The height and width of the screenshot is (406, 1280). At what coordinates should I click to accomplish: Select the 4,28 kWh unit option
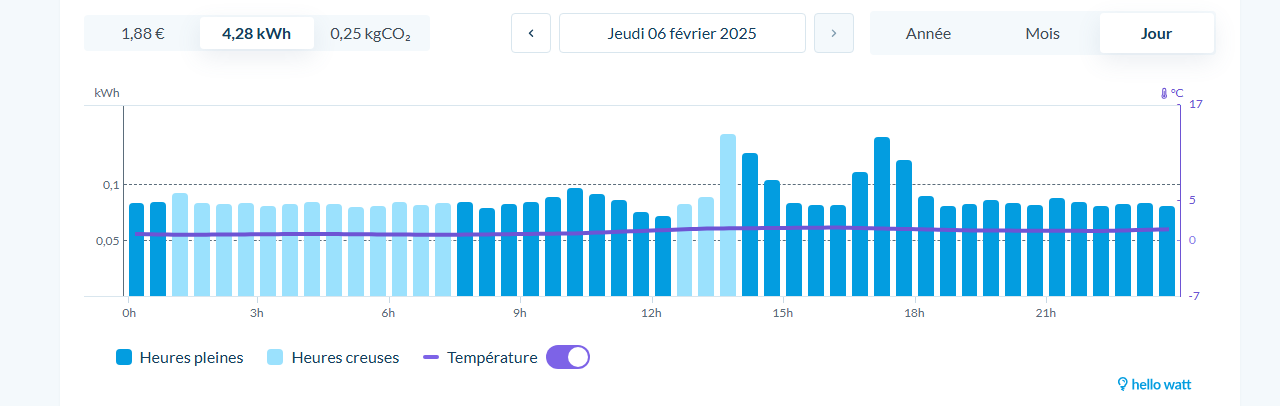(x=257, y=33)
